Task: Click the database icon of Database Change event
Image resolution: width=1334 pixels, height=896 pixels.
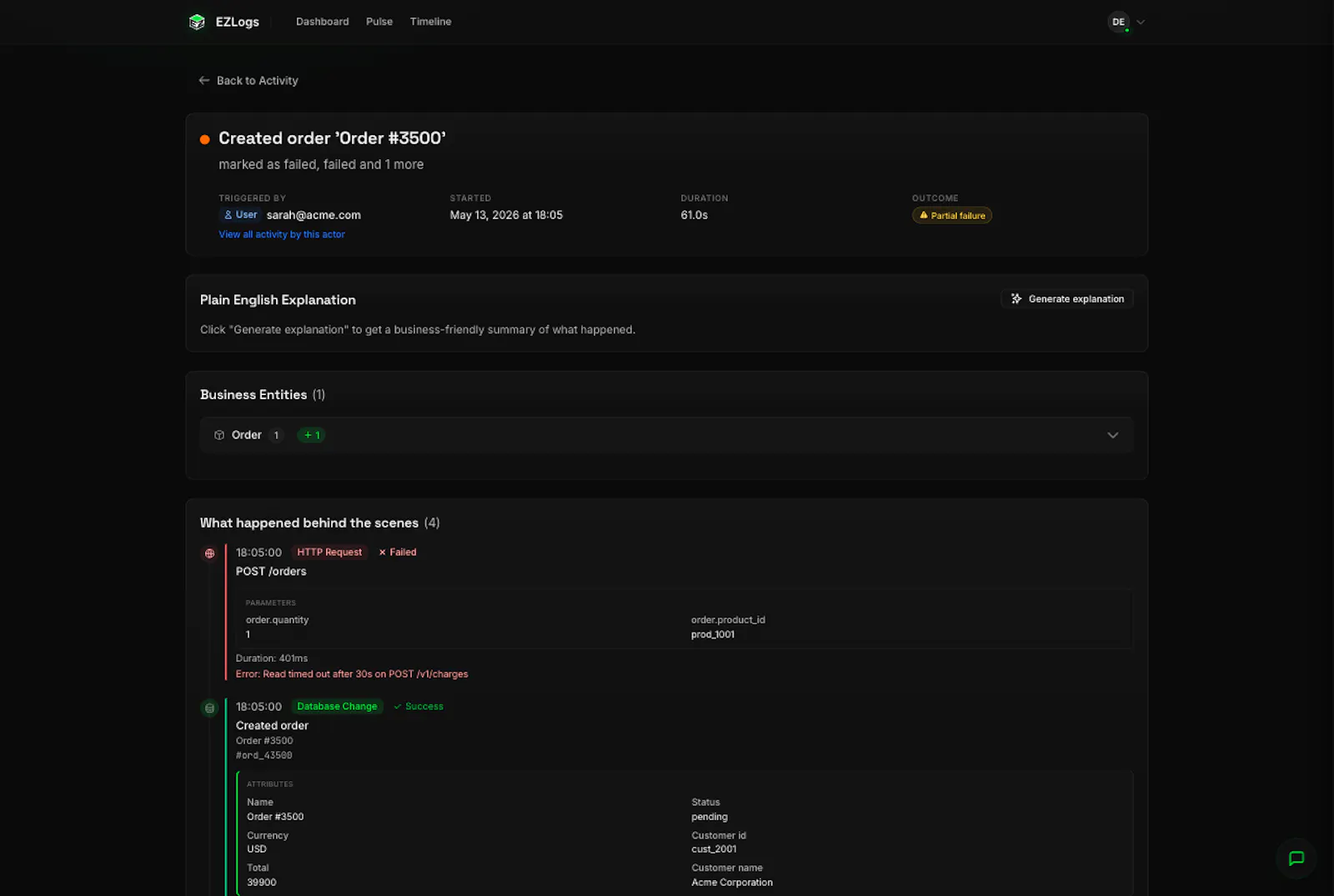Action: 210,708
